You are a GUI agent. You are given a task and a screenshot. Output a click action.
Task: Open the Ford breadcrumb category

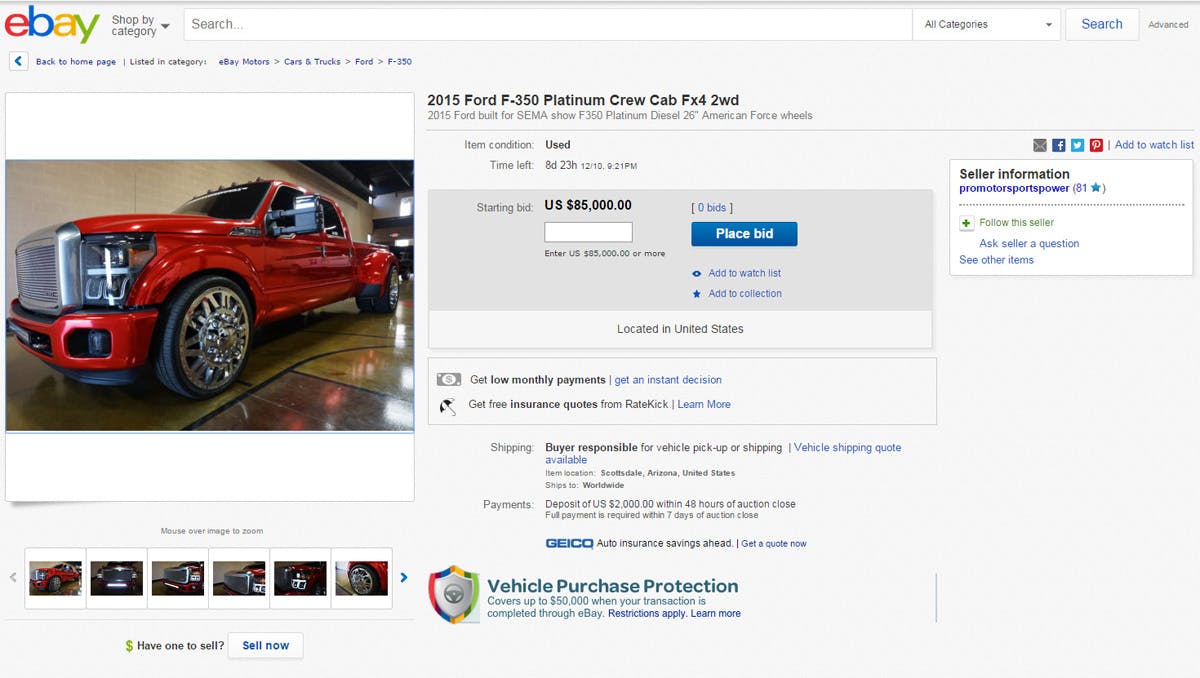point(364,62)
